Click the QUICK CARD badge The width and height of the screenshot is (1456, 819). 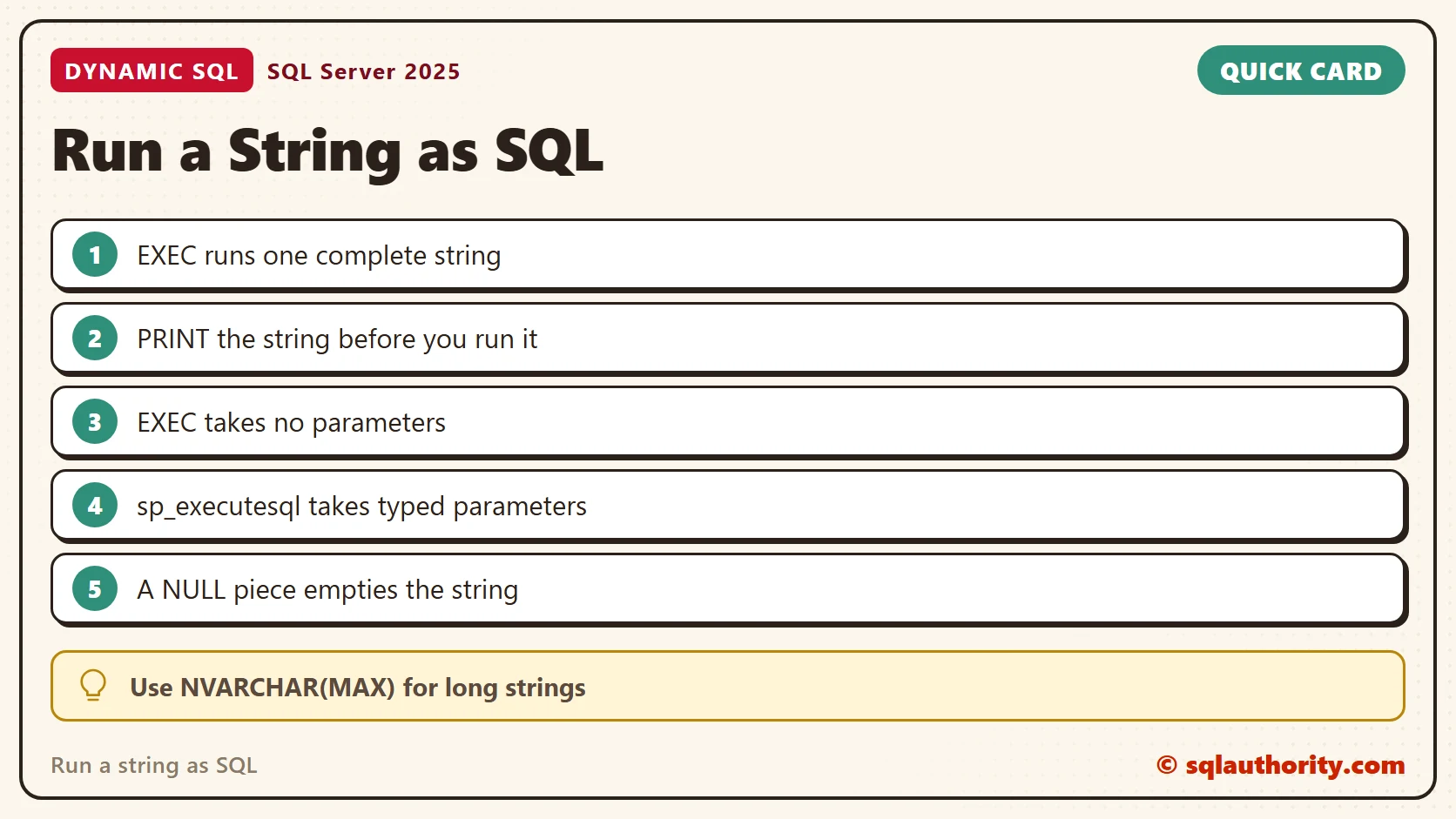coord(1301,70)
